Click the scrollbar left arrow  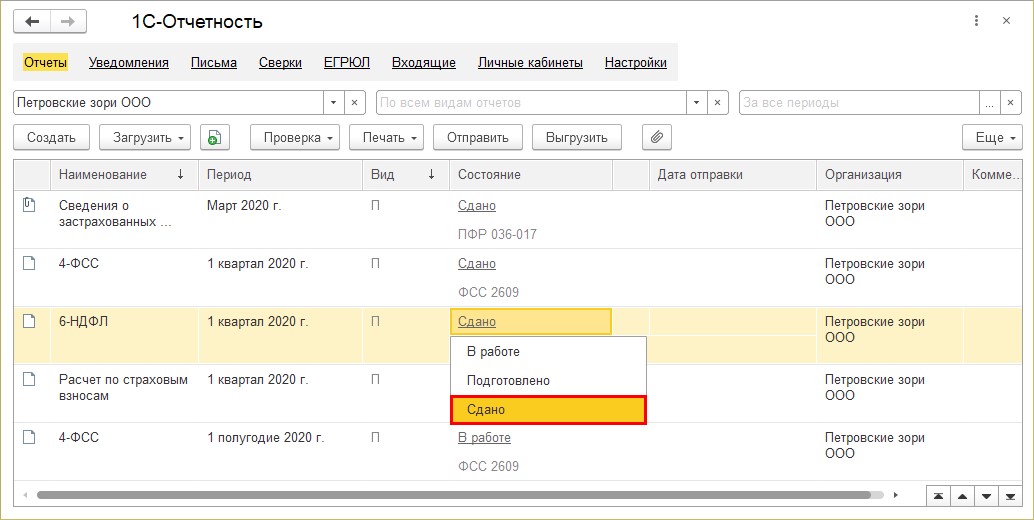tap(26, 495)
